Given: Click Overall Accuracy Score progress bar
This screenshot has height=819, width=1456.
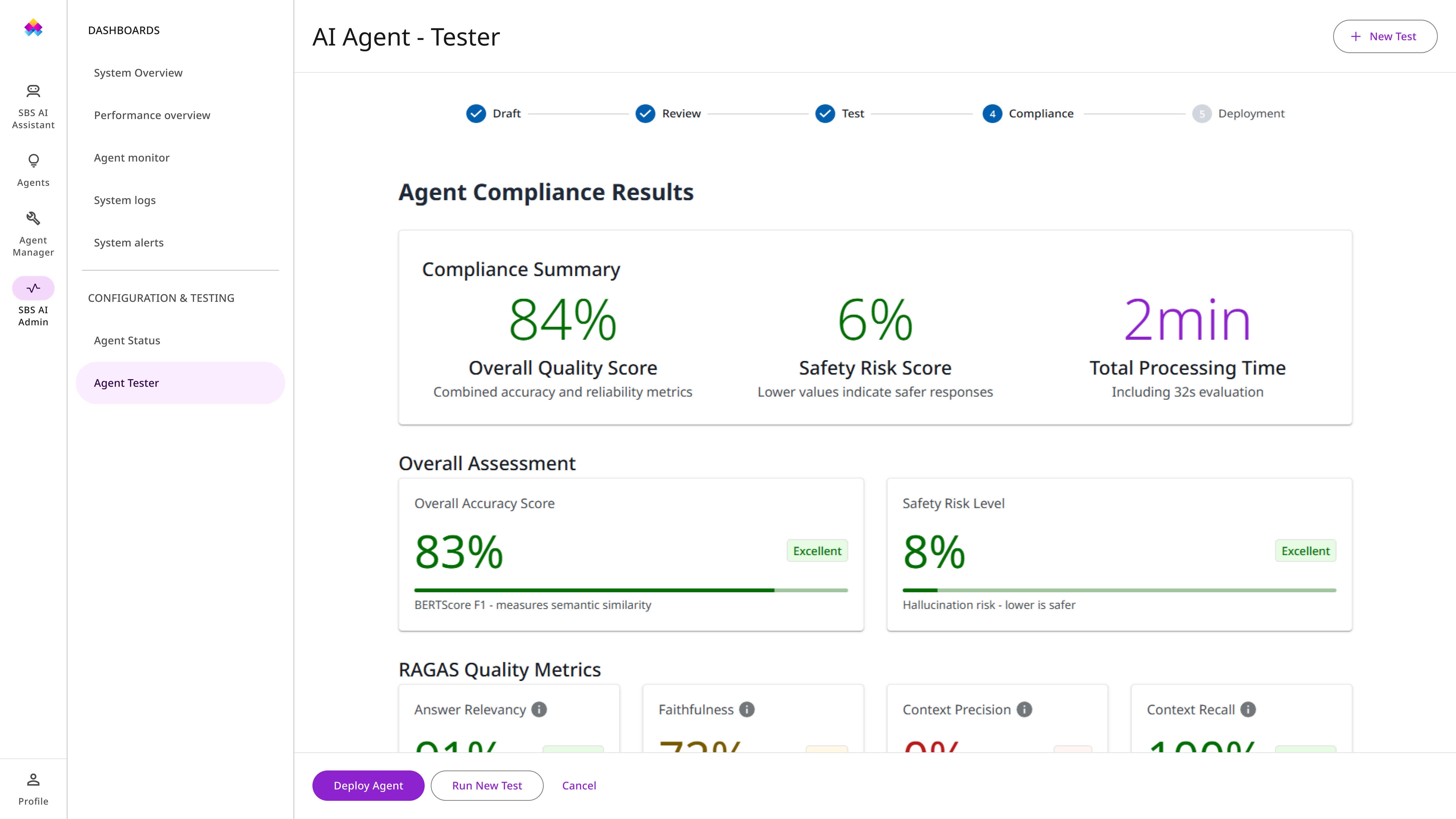Looking at the screenshot, I should pos(631,590).
